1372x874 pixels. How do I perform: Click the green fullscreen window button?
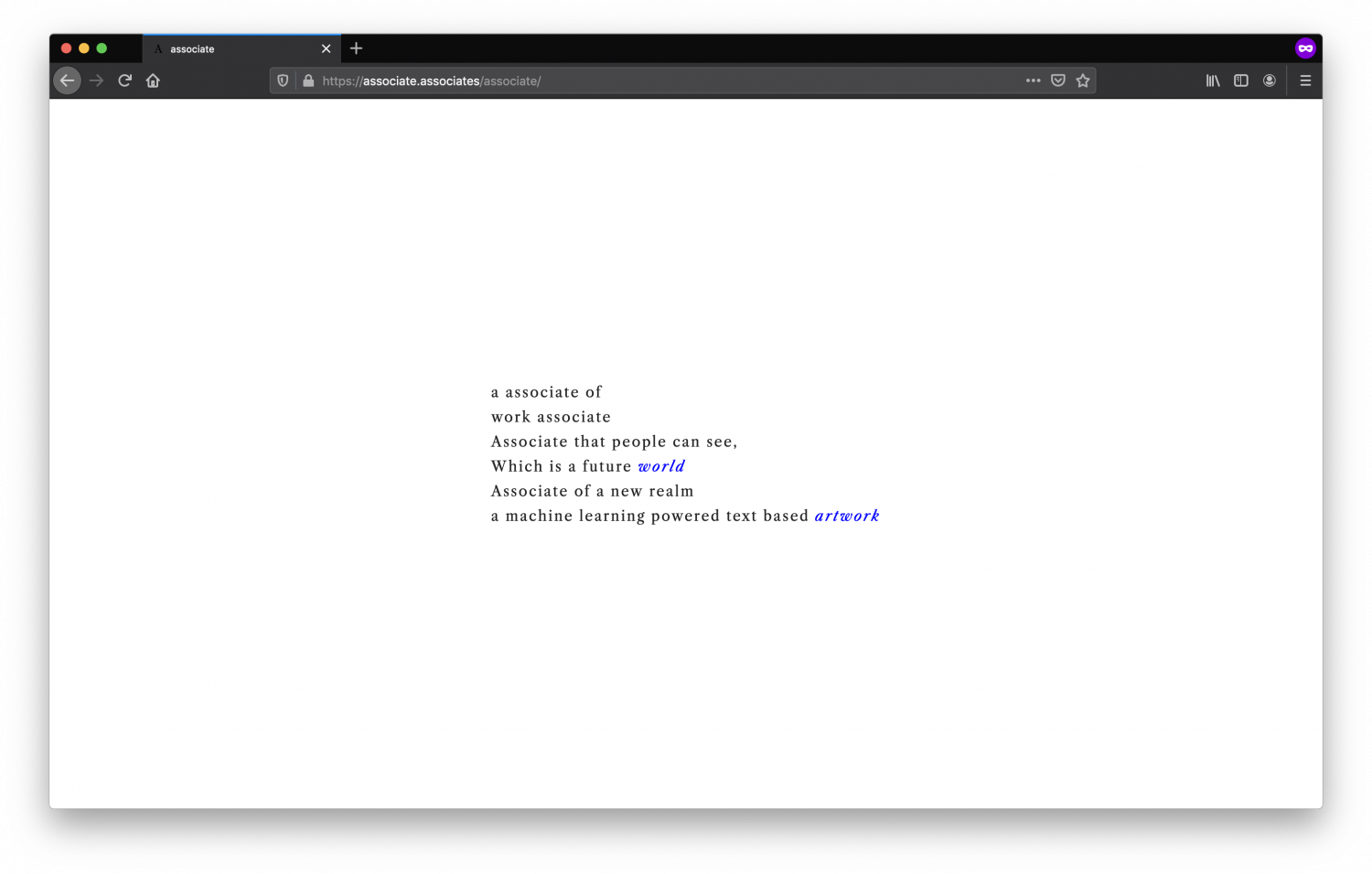click(x=102, y=48)
